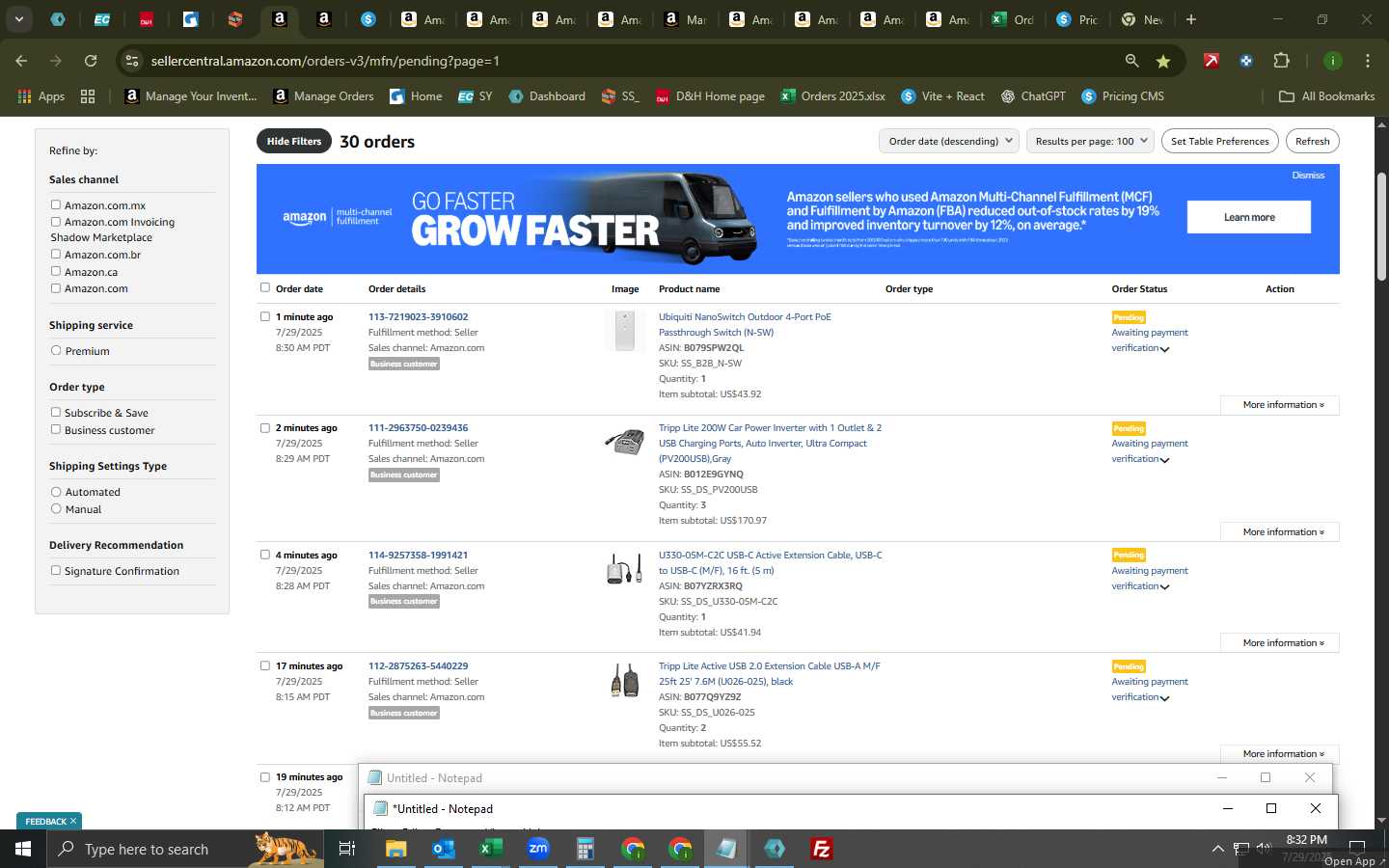This screenshot has height=868, width=1389.
Task: Open Calculator from the taskbar
Action: click(586, 849)
